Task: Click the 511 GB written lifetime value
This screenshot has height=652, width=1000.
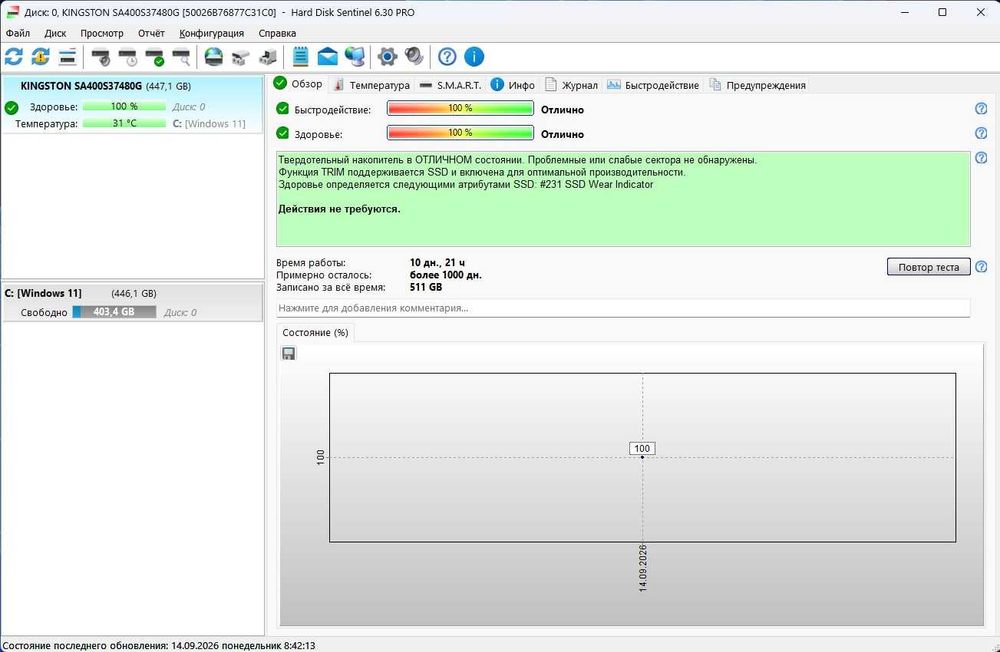Action: coord(426,287)
